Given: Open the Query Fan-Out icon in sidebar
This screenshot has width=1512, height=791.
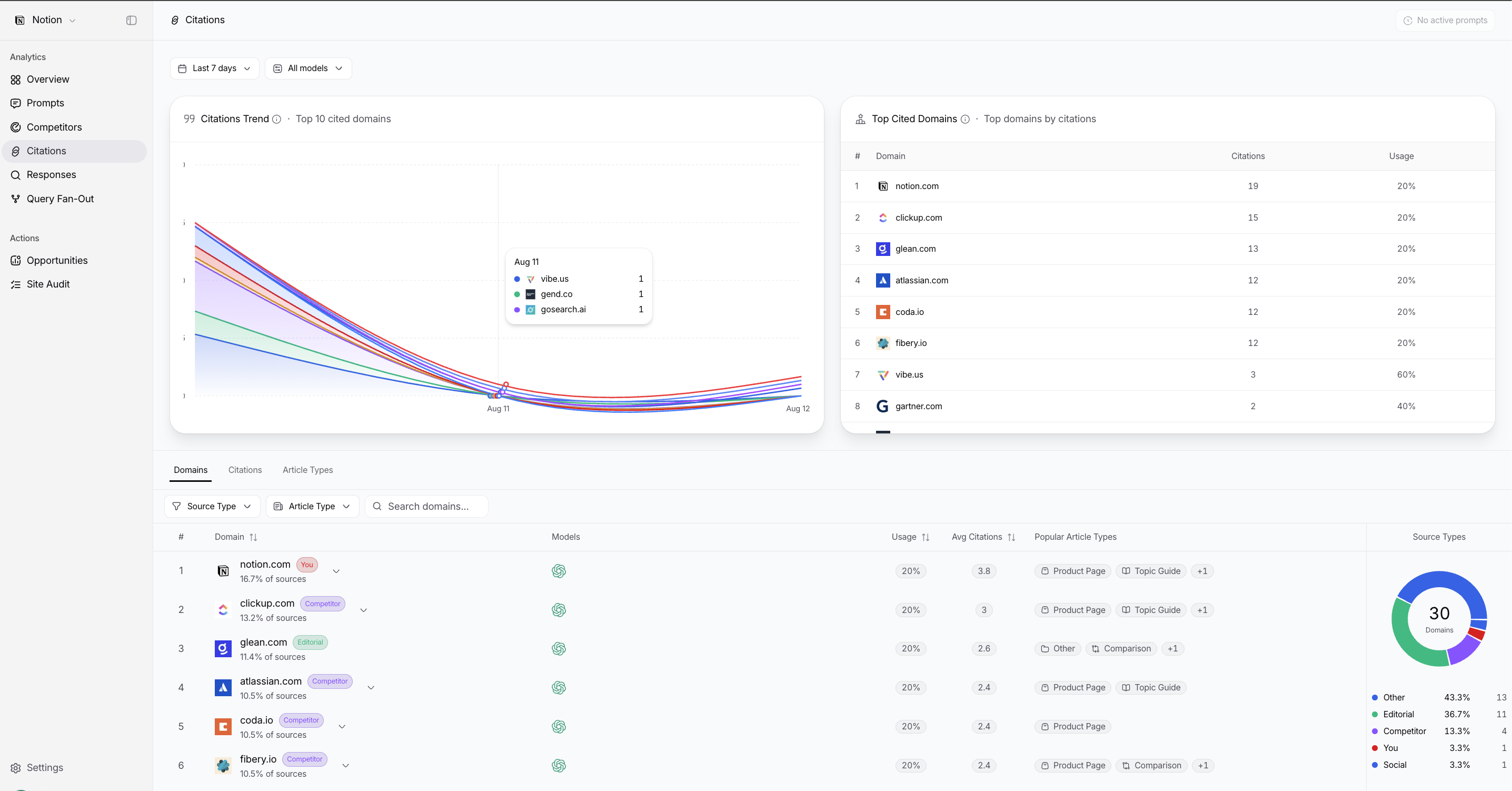Looking at the screenshot, I should click(x=16, y=199).
